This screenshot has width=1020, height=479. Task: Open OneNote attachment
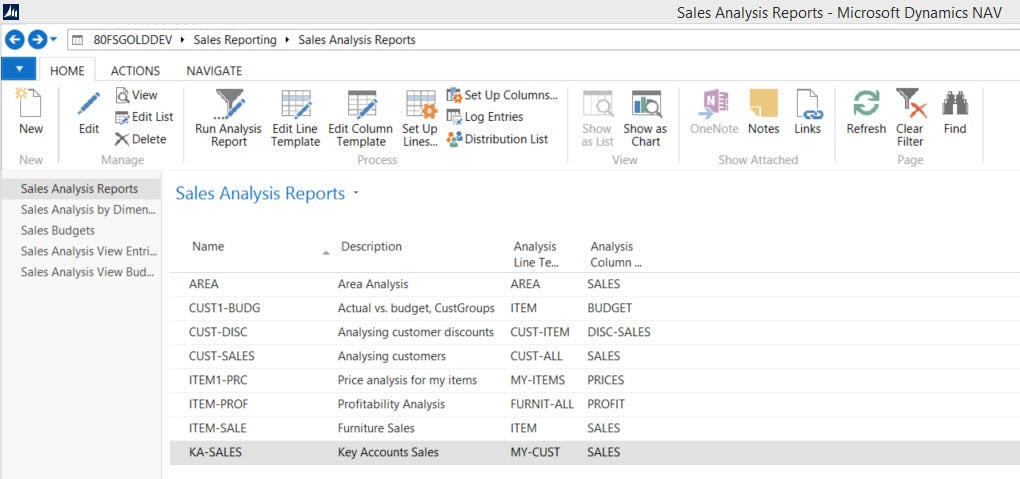715,113
